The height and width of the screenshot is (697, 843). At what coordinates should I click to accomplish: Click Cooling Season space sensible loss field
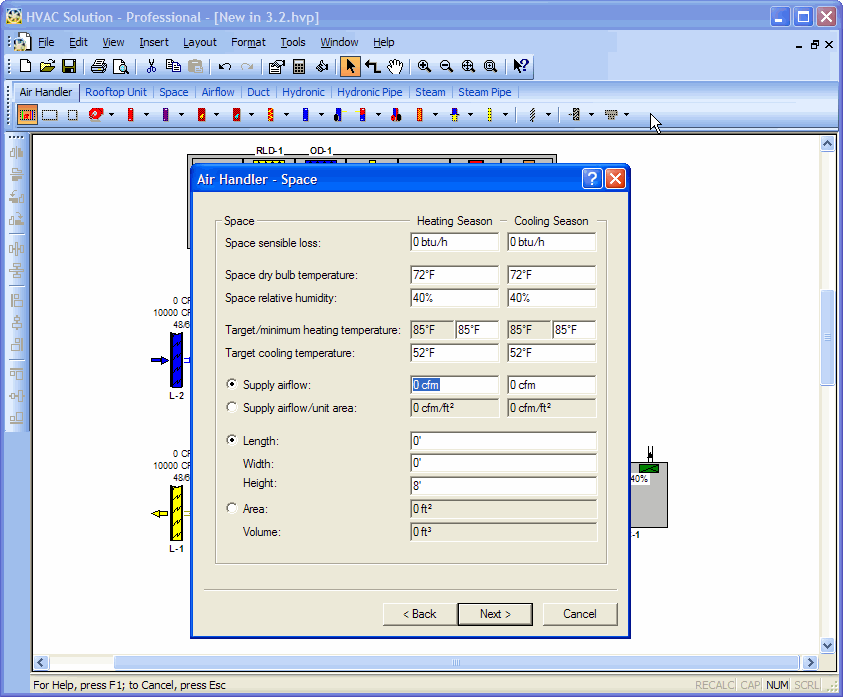coord(552,242)
